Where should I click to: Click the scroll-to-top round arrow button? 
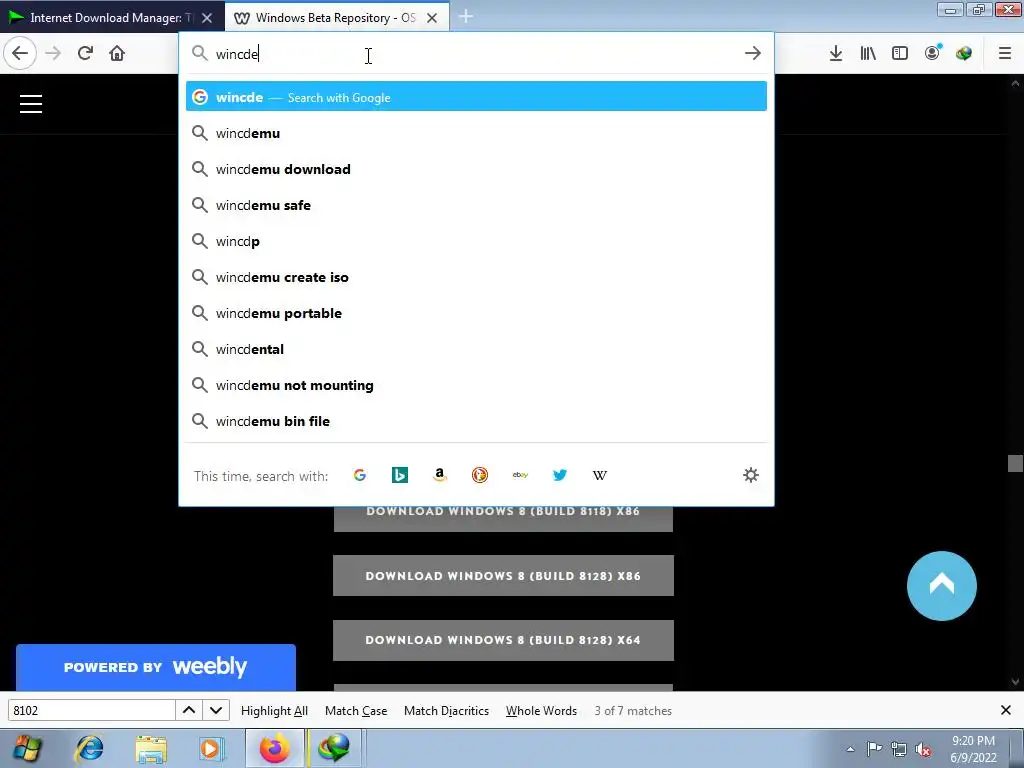(942, 586)
